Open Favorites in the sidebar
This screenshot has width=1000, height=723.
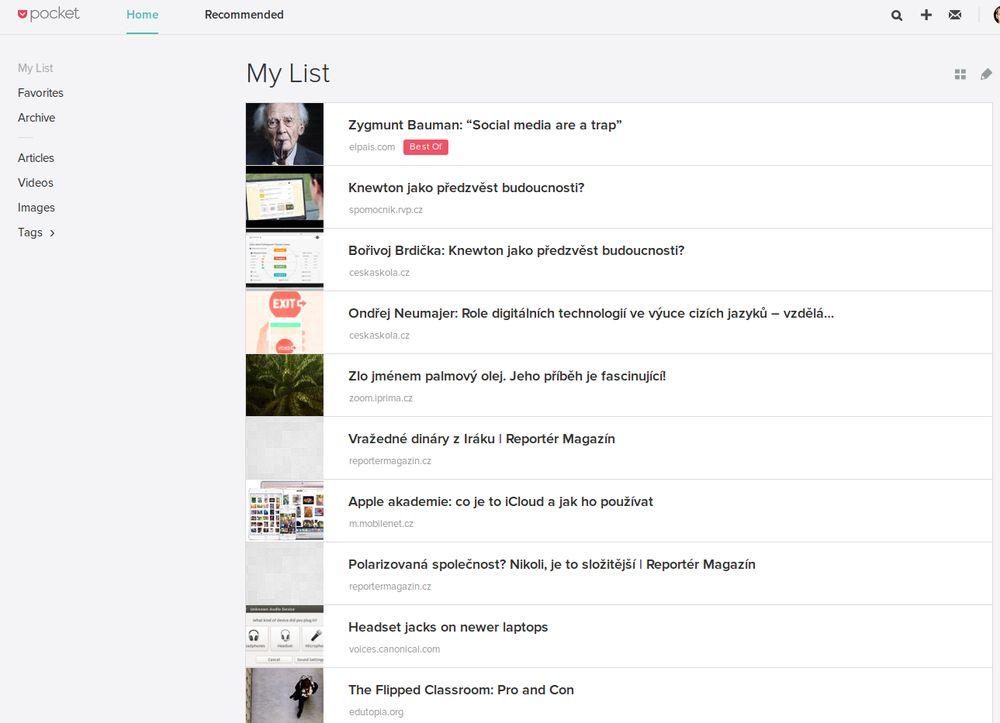coord(40,92)
